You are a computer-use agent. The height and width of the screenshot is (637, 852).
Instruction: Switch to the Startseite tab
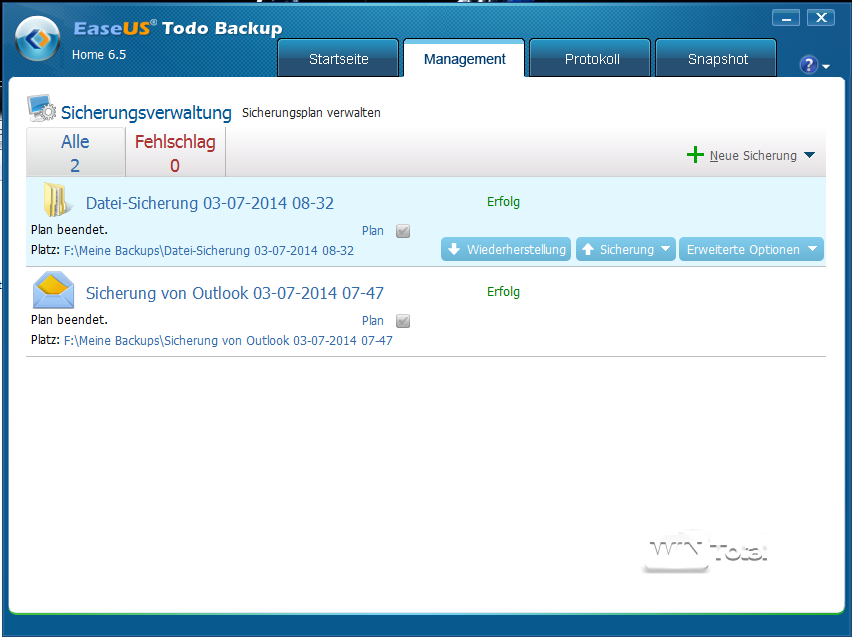click(338, 58)
